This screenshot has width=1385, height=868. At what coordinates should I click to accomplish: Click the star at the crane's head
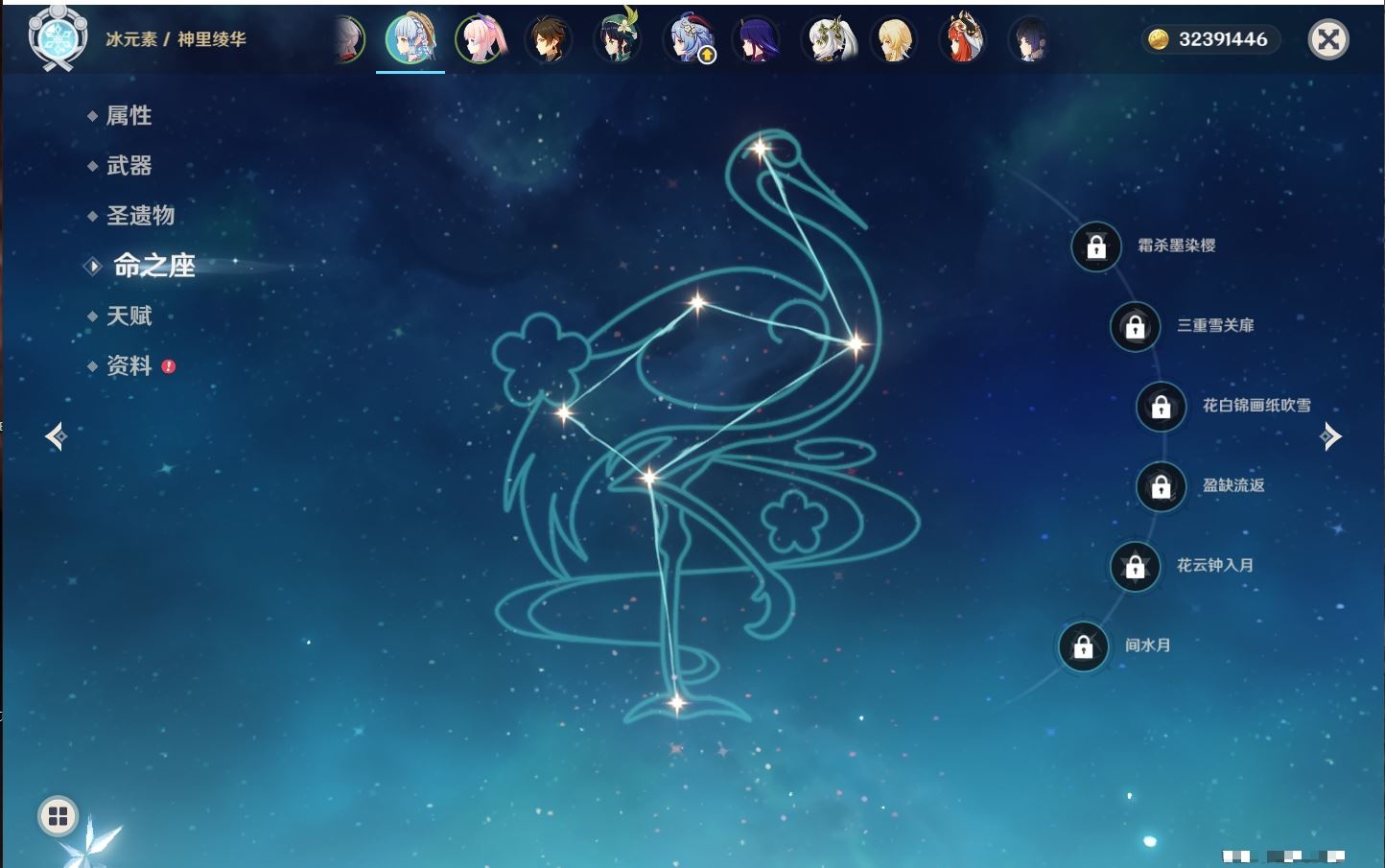point(760,149)
